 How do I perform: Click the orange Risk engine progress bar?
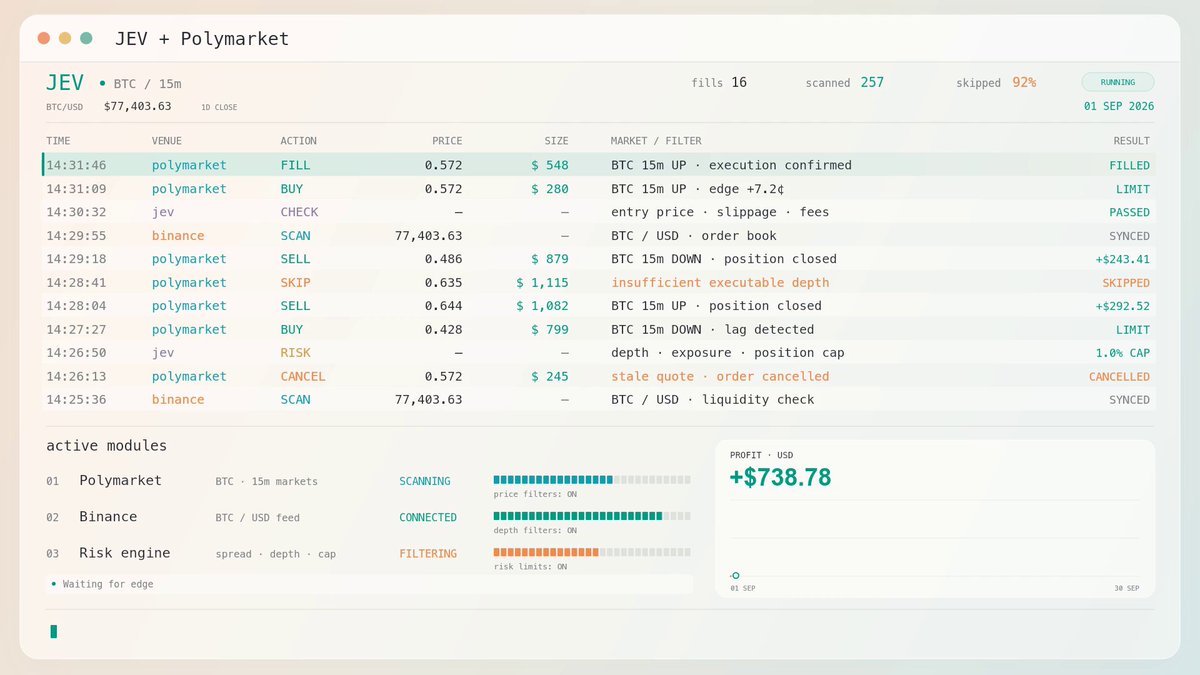click(592, 552)
